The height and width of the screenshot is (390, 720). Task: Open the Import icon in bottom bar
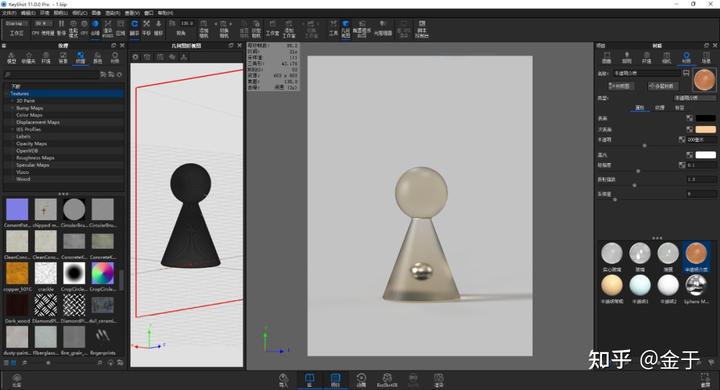(283, 380)
